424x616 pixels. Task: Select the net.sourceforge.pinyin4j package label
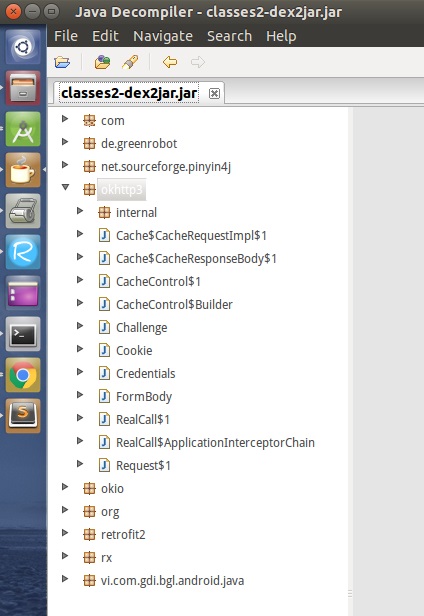coord(166,167)
